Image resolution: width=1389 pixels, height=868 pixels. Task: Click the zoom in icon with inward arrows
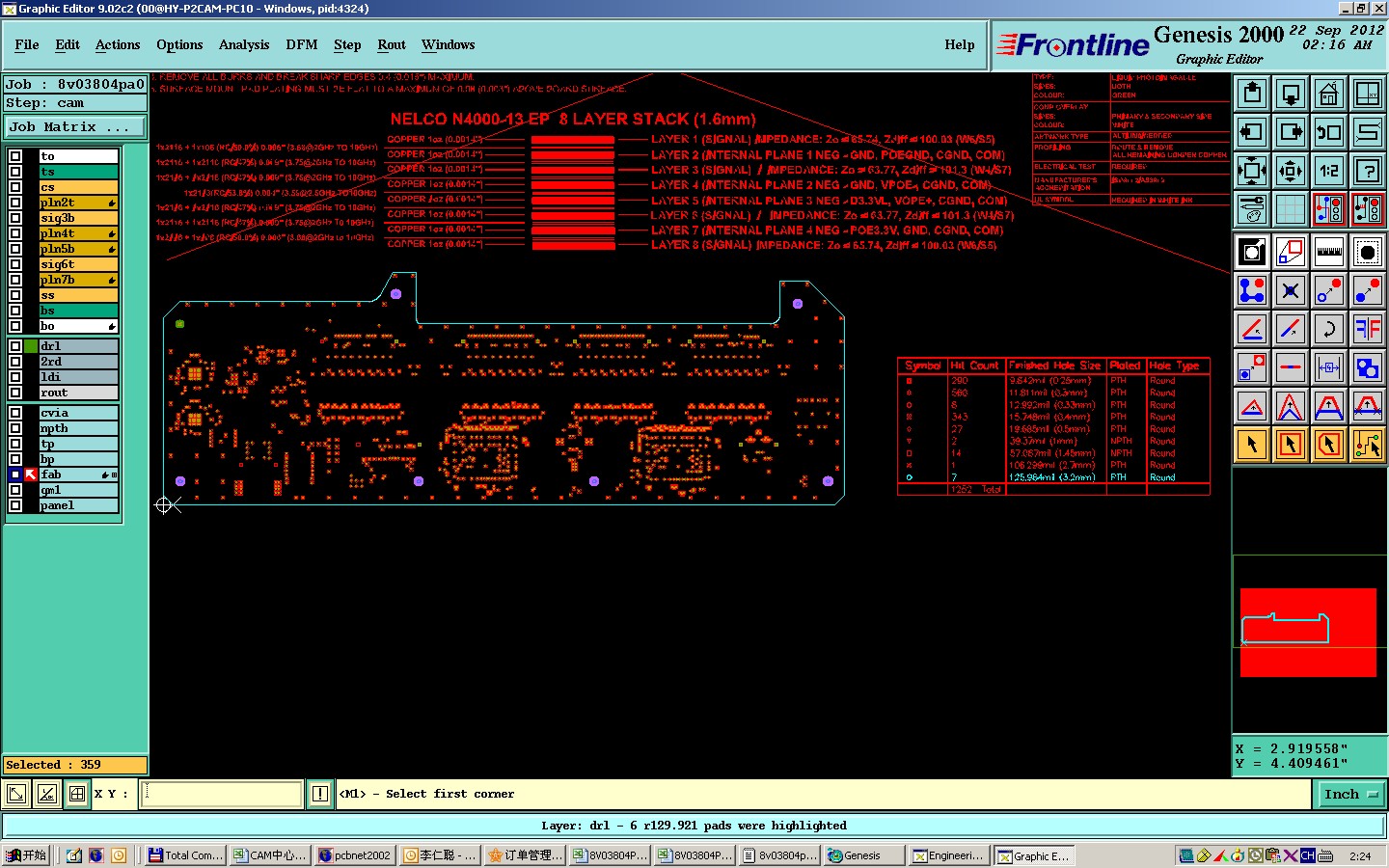click(1252, 171)
